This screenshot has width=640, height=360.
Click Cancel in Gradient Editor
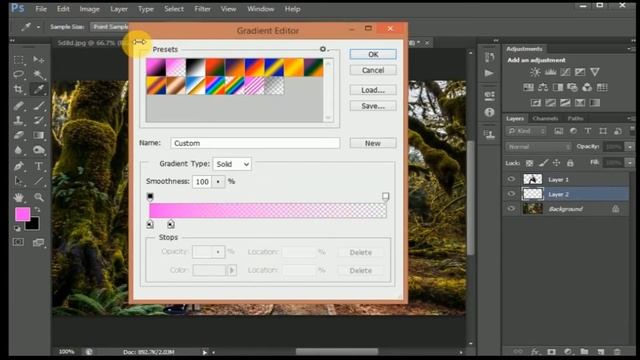pos(373,70)
